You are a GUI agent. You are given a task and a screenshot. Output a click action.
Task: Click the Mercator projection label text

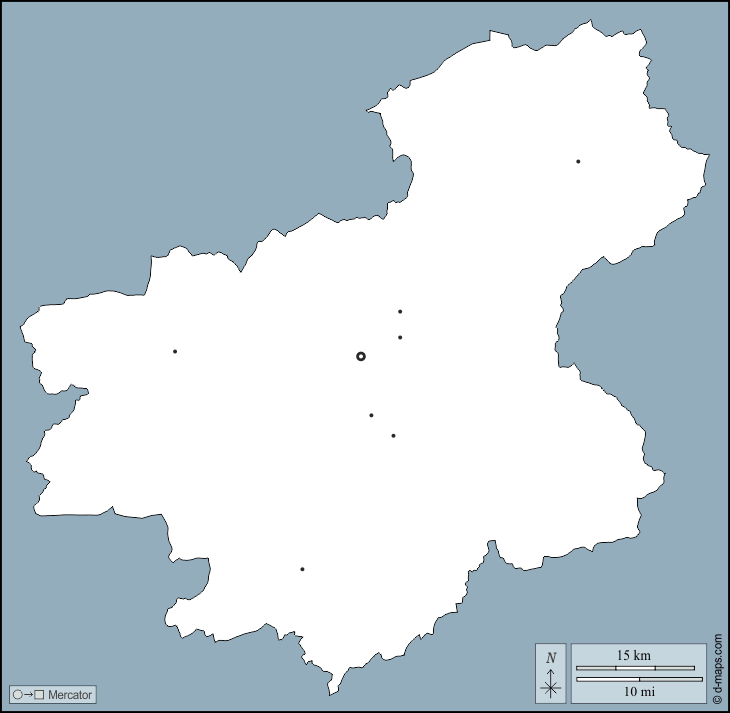pyautogui.click(x=70, y=694)
